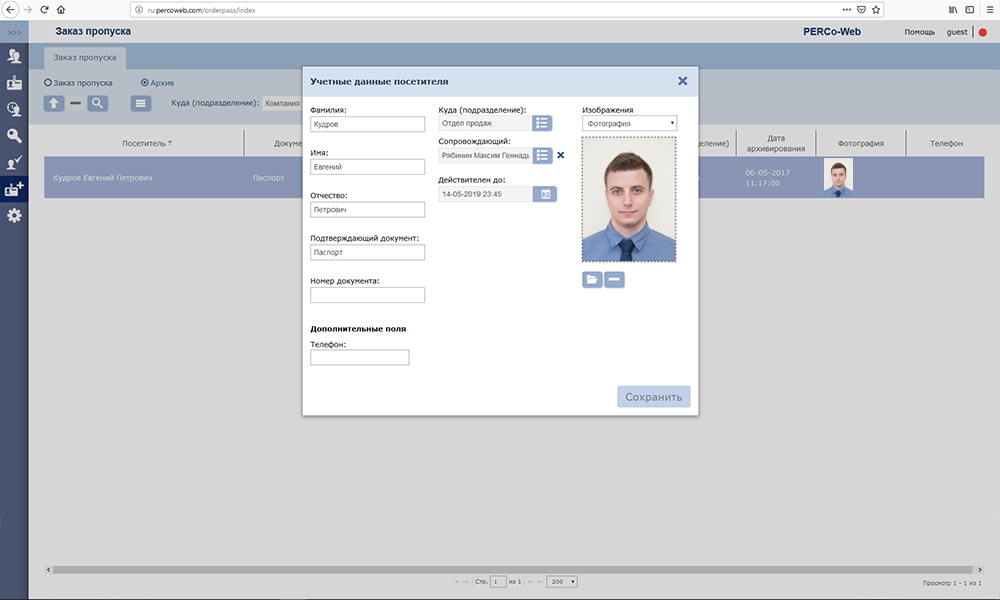This screenshot has height=600, width=1000.
Task: Click into the Номер документа field
Action: tap(367, 295)
